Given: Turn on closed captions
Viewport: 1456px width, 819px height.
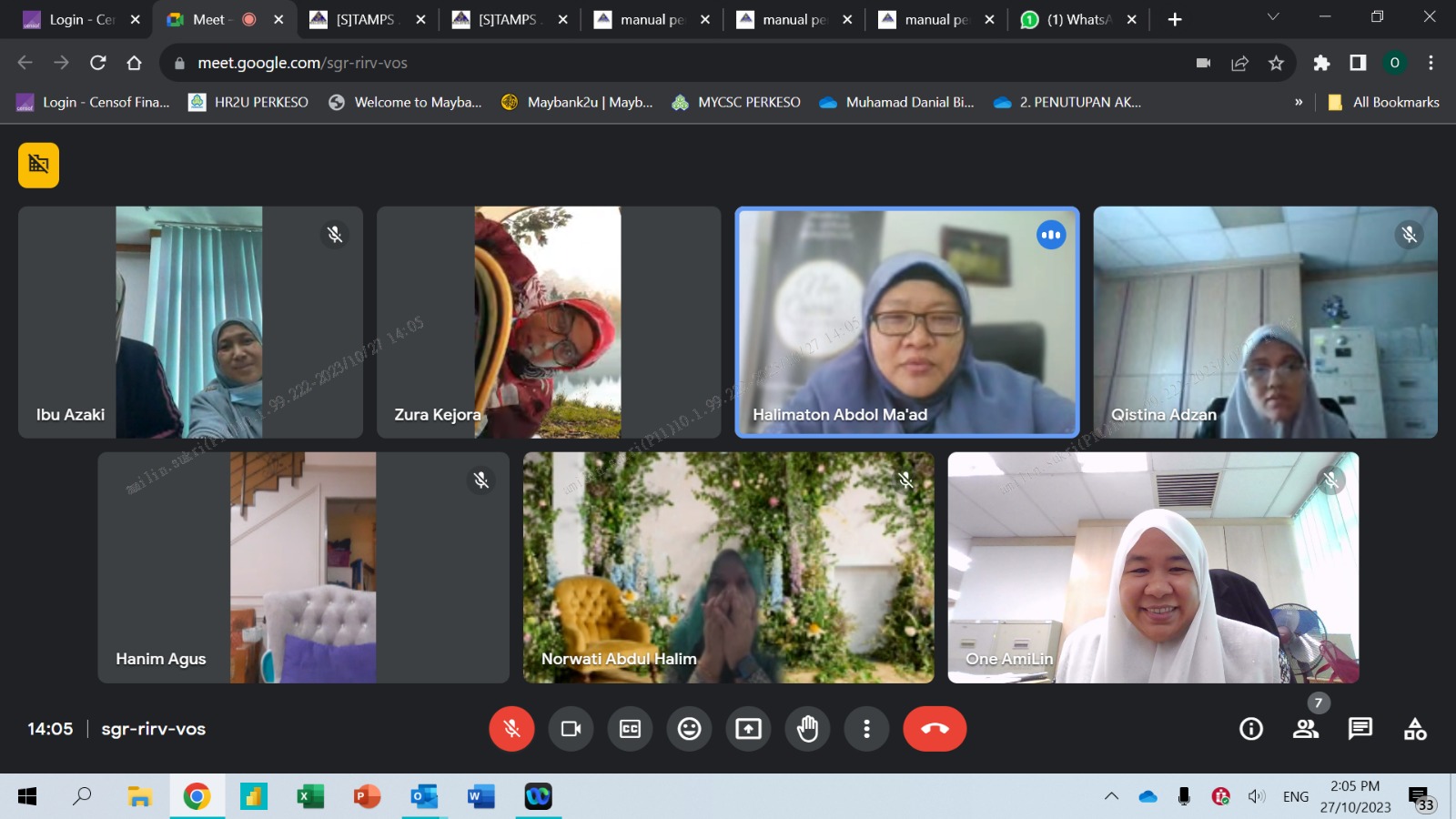Looking at the screenshot, I should (x=630, y=729).
